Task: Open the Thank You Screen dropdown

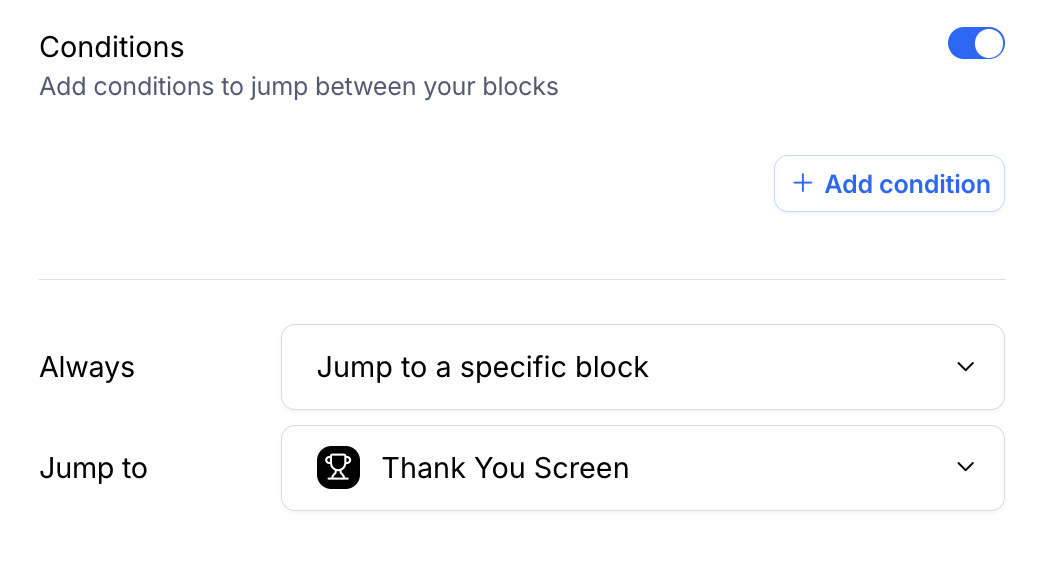Action: [x=642, y=468]
